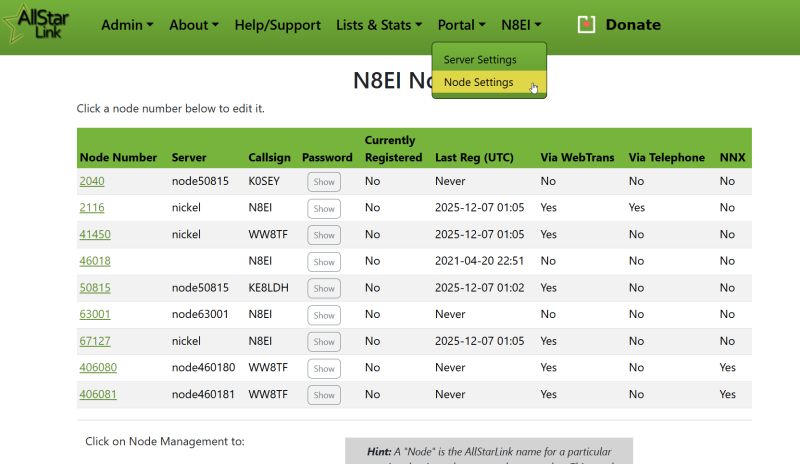Click the NNX column header
This screenshot has width=800, height=464.
tap(732, 157)
